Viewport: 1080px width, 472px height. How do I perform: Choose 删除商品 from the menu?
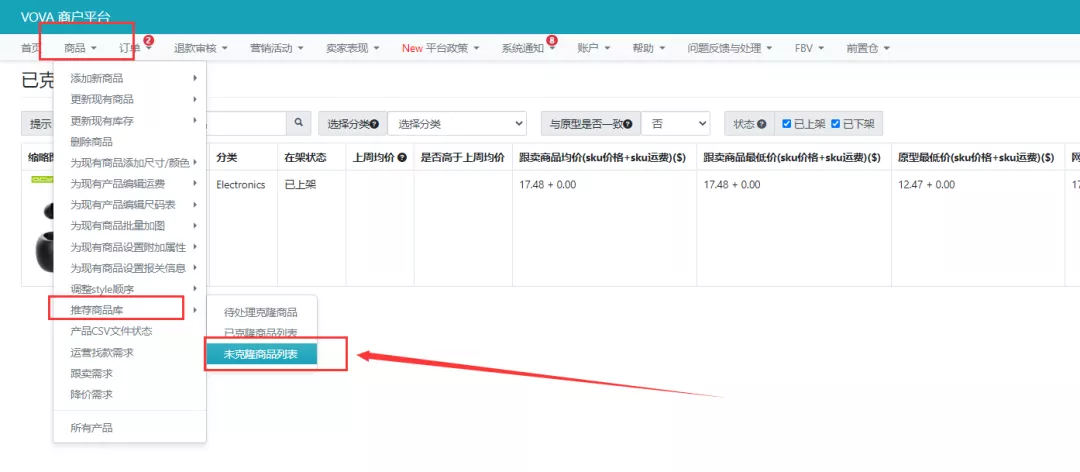[129, 142]
